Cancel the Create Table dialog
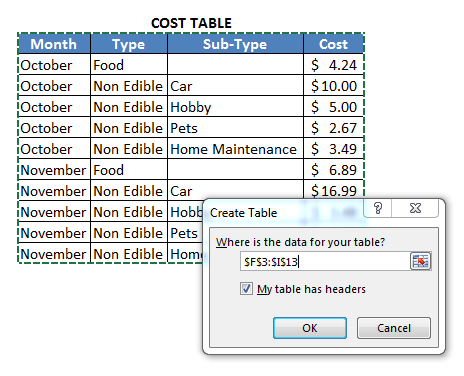The image size is (464, 376). click(x=394, y=328)
